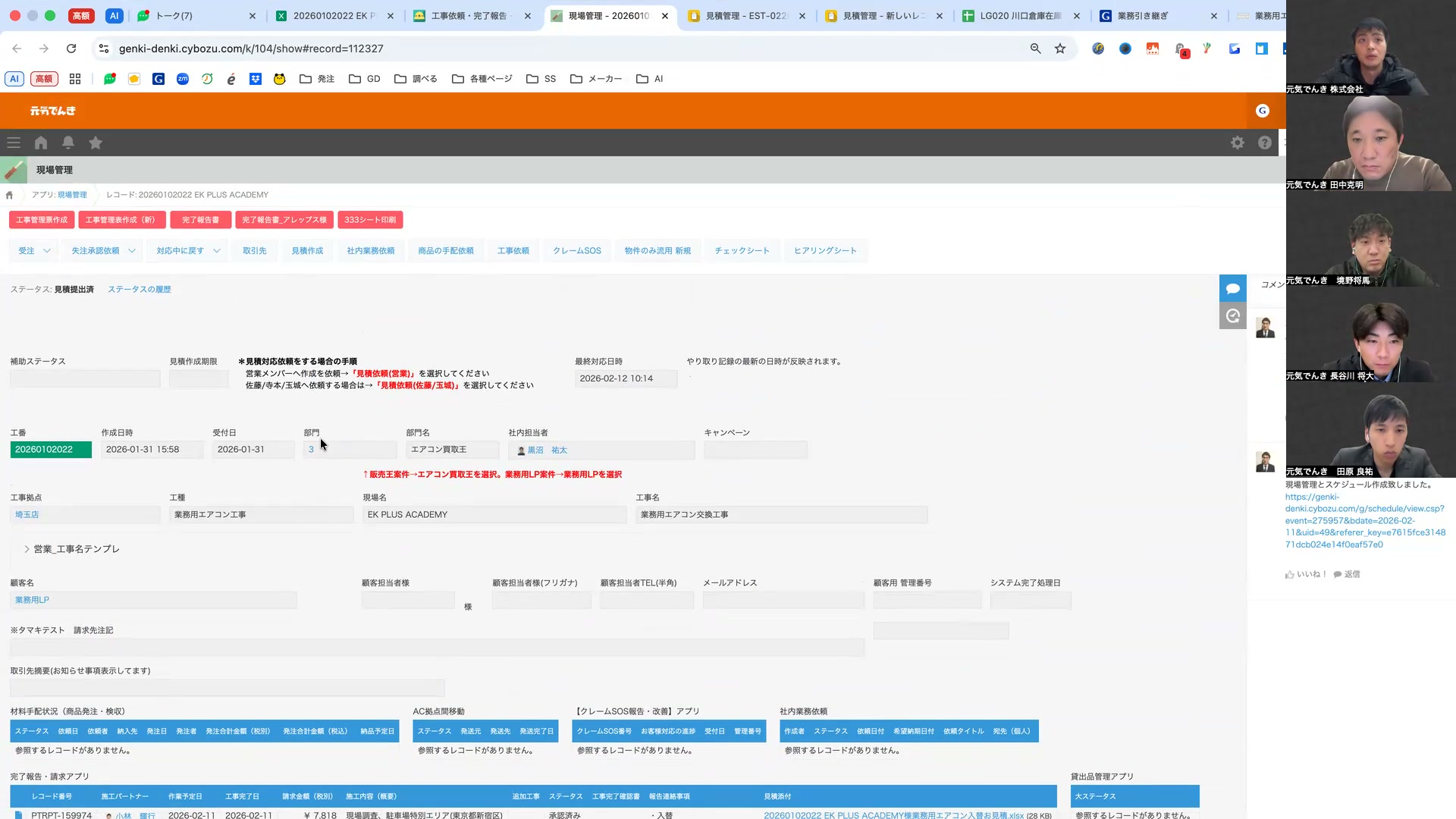Open the 黒沼 祐太 user link
1456x819 pixels.
547,450
